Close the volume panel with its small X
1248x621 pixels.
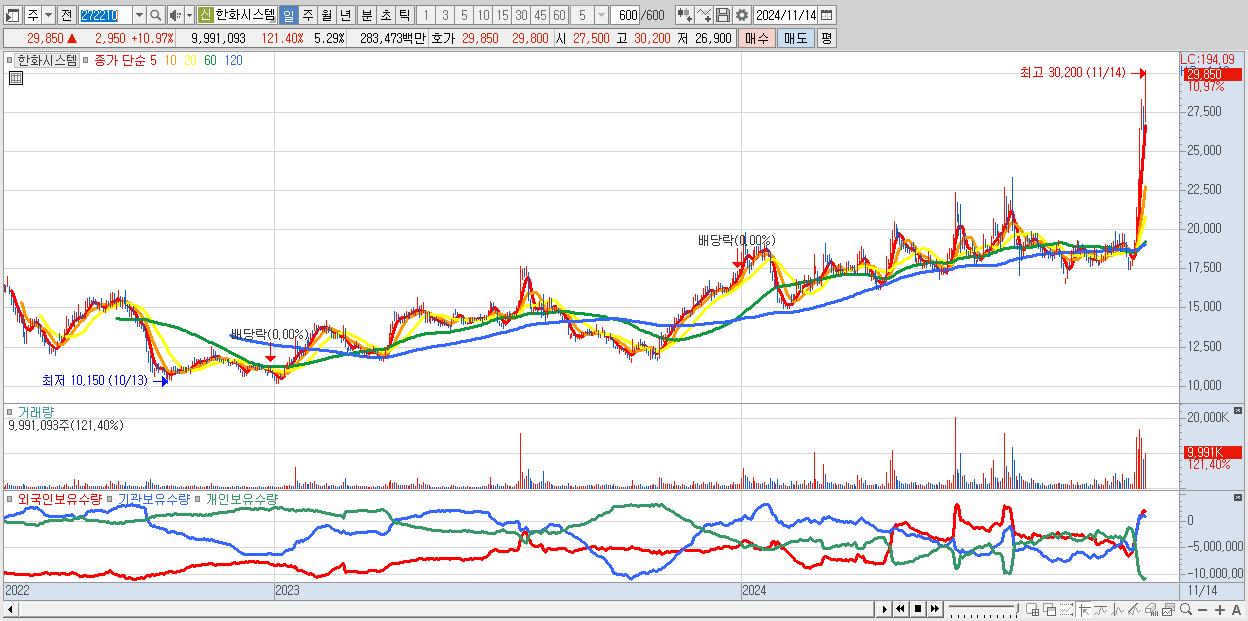click(1238, 411)
